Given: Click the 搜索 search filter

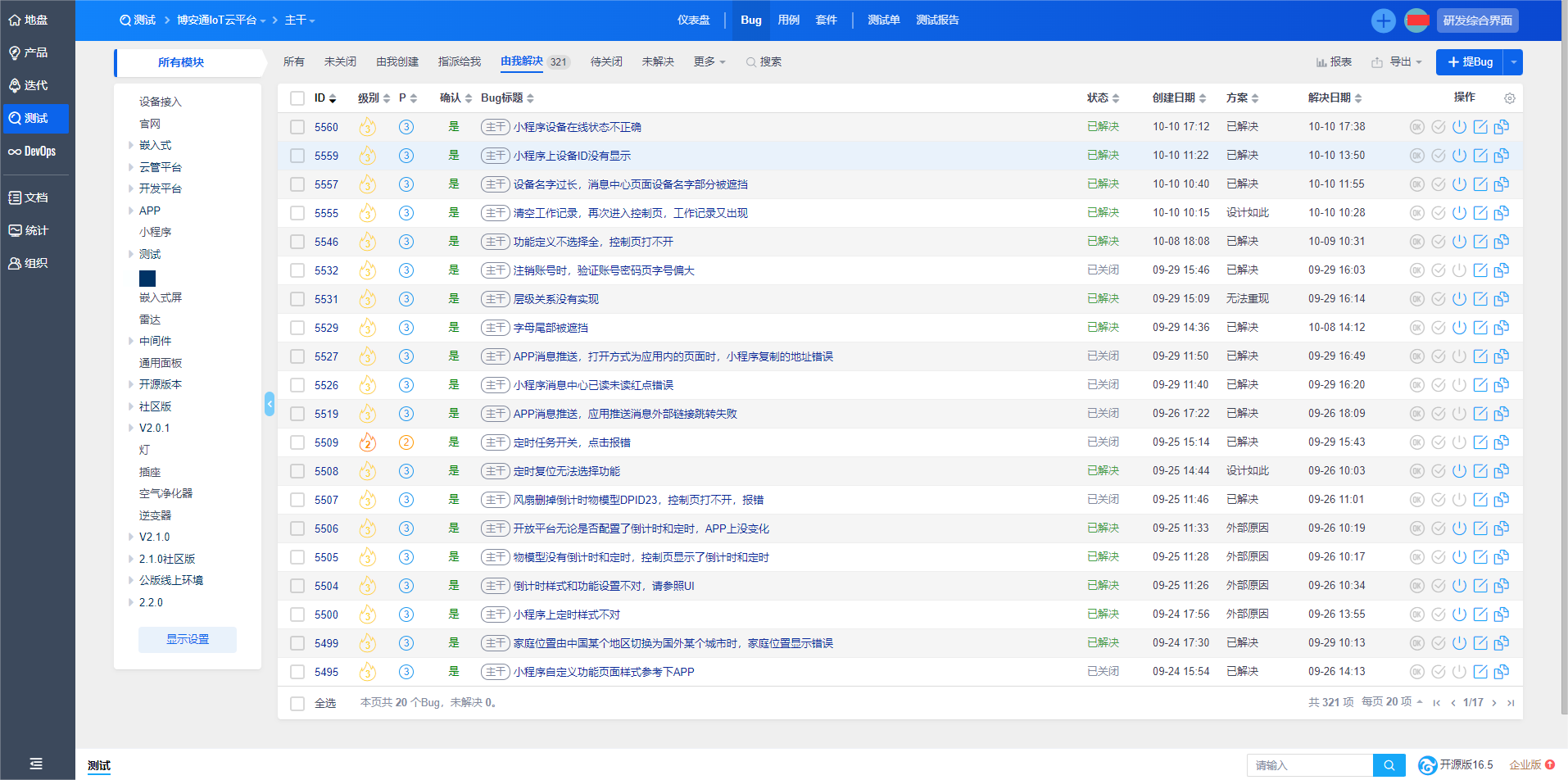Looking at the screenshot, I should 764,61.
